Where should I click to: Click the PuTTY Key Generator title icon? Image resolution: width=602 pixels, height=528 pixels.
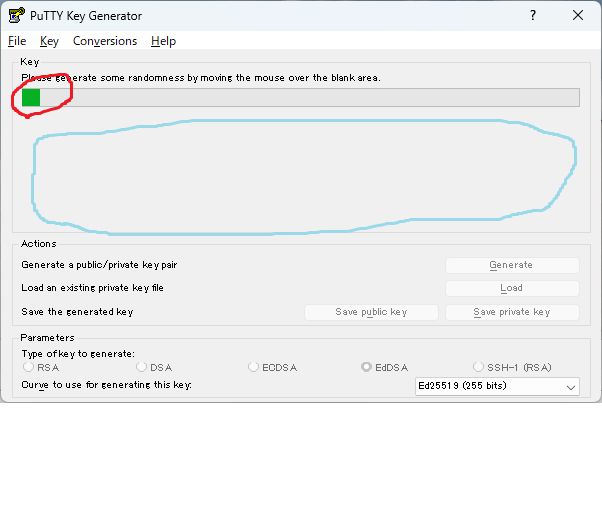17,15
